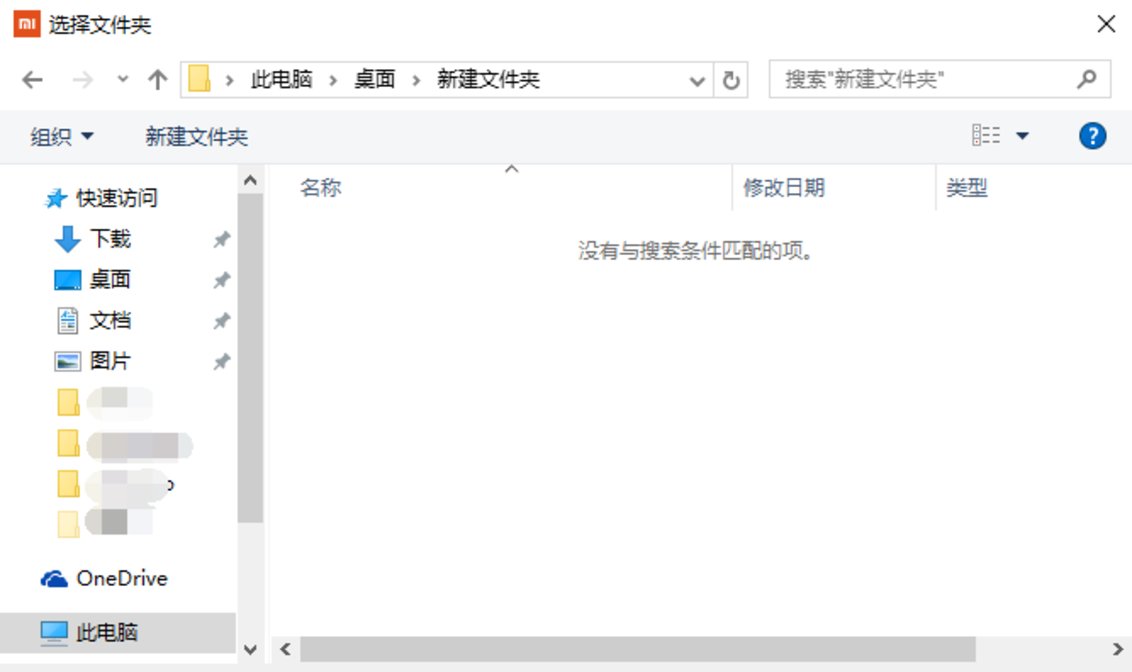This screenshot has width=1132, height=672.
Task: Click the Help question mark icon
Action: [1093, 135]
